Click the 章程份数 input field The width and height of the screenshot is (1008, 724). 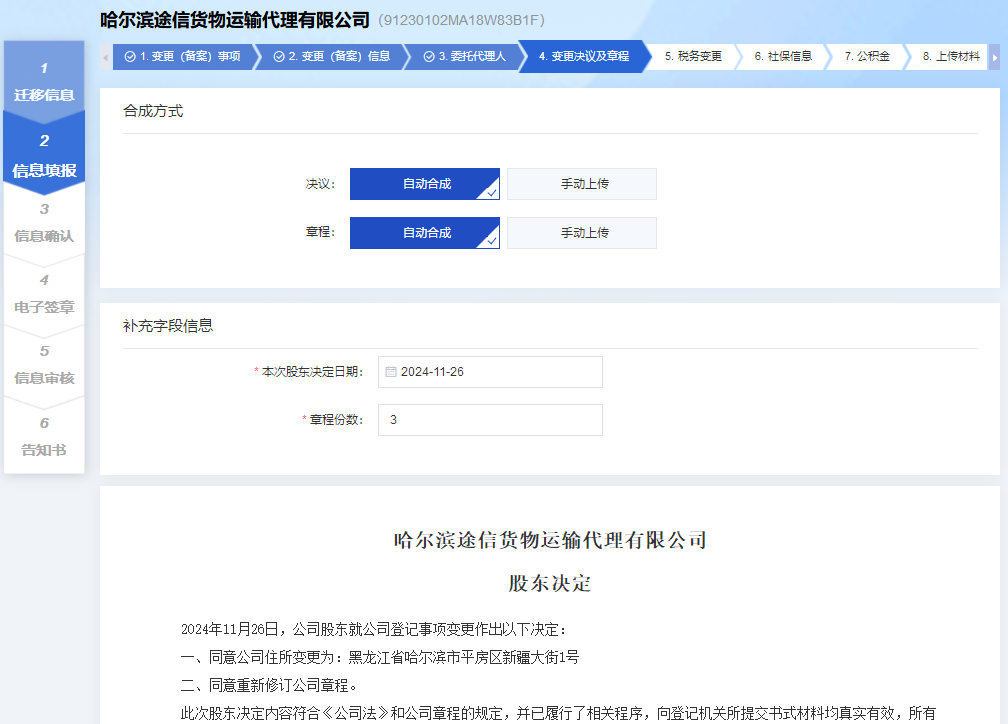490,420
